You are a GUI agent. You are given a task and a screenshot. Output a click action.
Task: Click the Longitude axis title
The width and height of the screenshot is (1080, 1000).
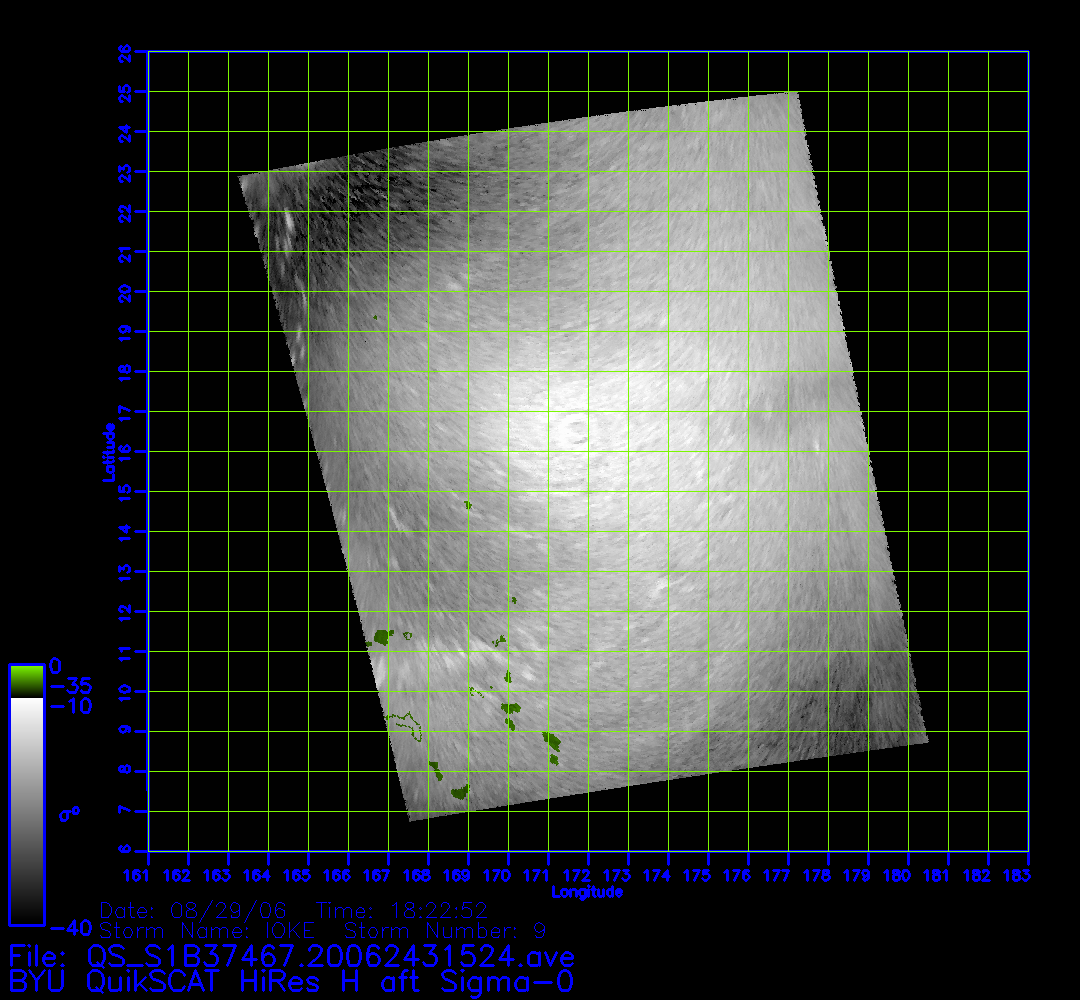point(587,892)
